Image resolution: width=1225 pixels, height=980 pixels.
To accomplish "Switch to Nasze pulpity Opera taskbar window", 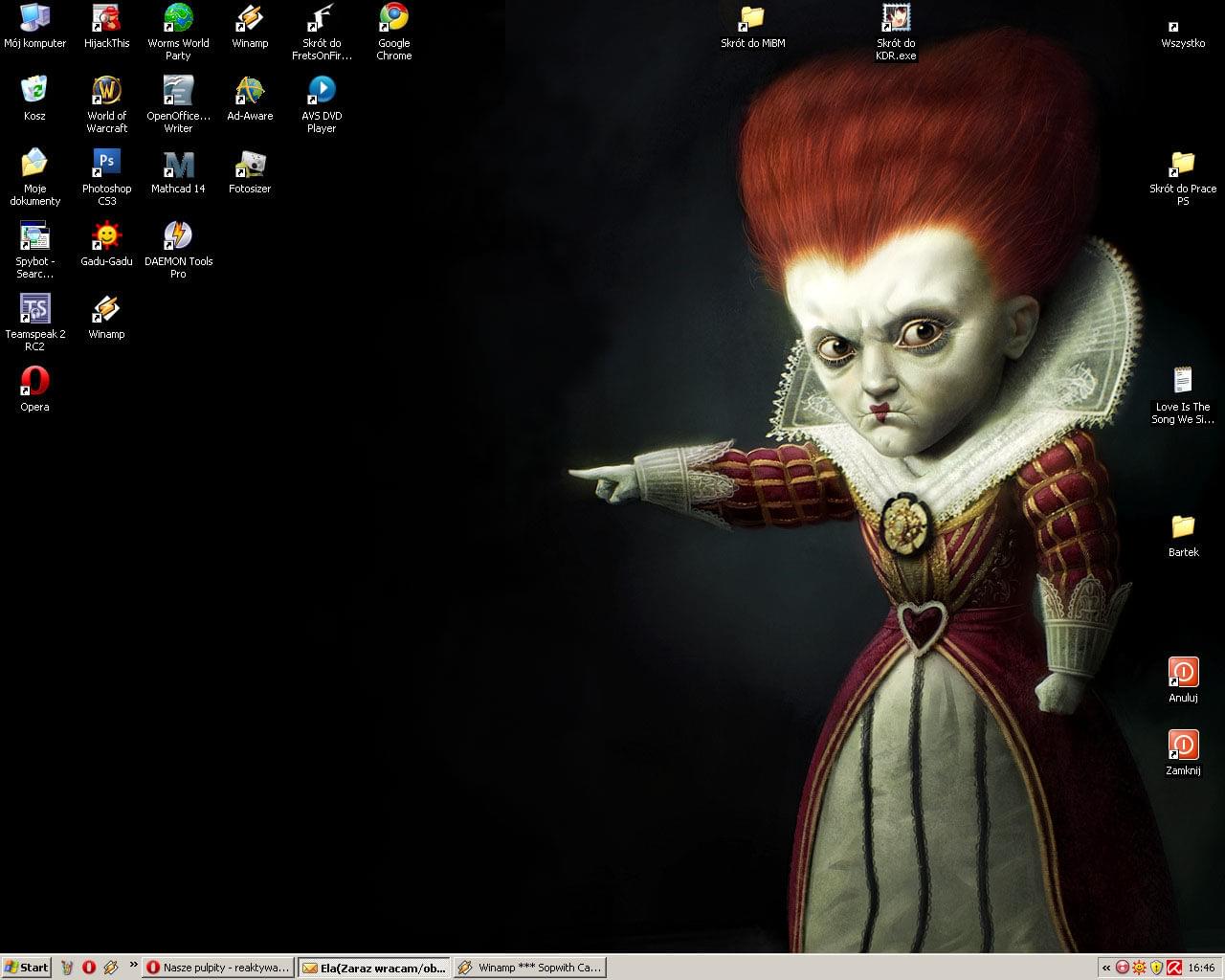I will tap(218, 968).
